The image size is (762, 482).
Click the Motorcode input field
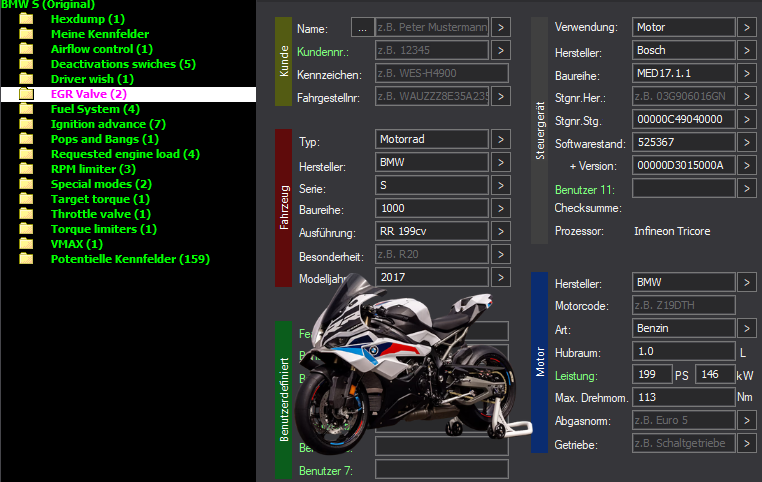pos(684,305)
